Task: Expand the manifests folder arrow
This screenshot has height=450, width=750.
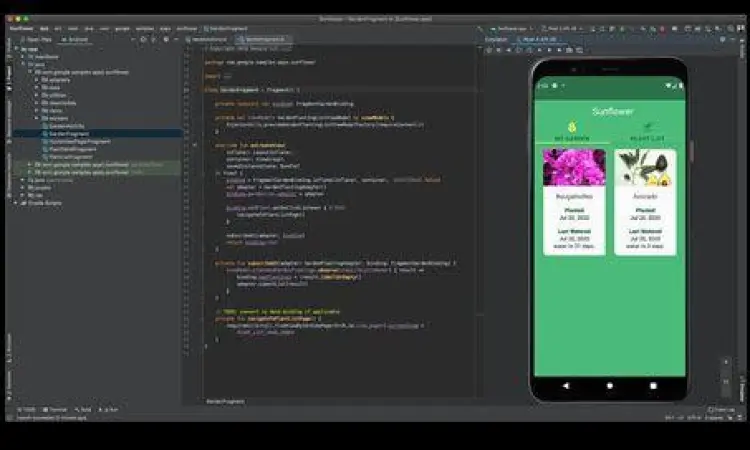Action: [x=24, y=57]
